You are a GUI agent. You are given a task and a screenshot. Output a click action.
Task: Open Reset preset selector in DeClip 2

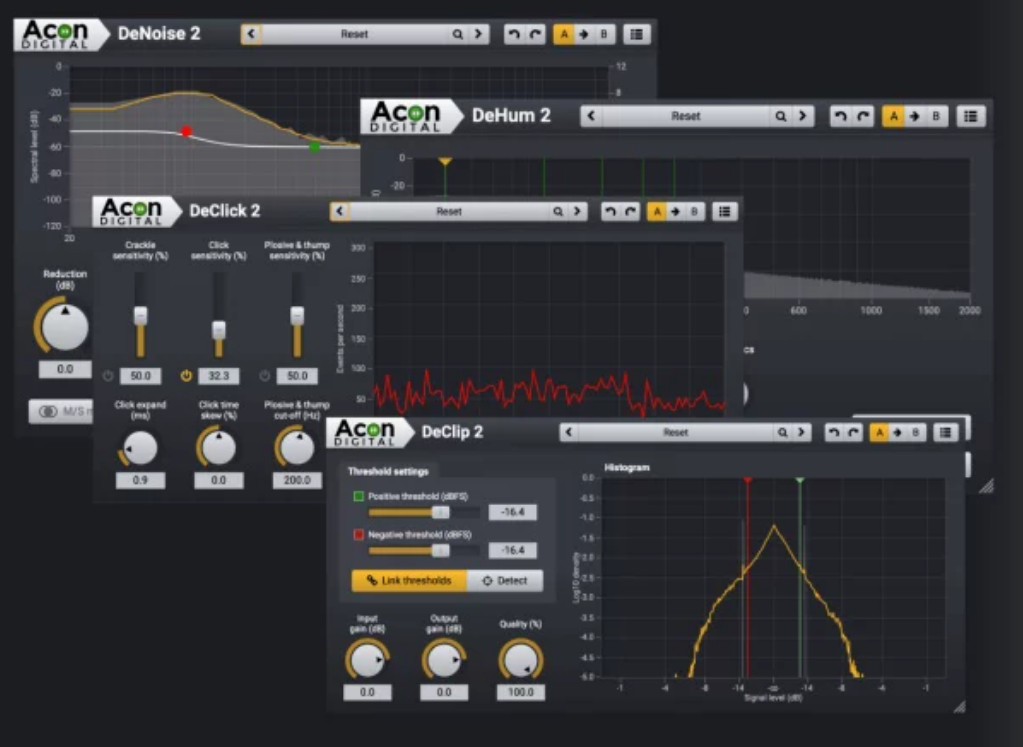(675, 432)
